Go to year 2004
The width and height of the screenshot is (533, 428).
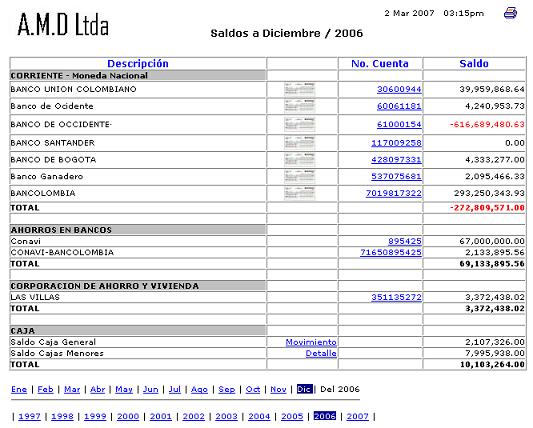[x=259, y=416]
